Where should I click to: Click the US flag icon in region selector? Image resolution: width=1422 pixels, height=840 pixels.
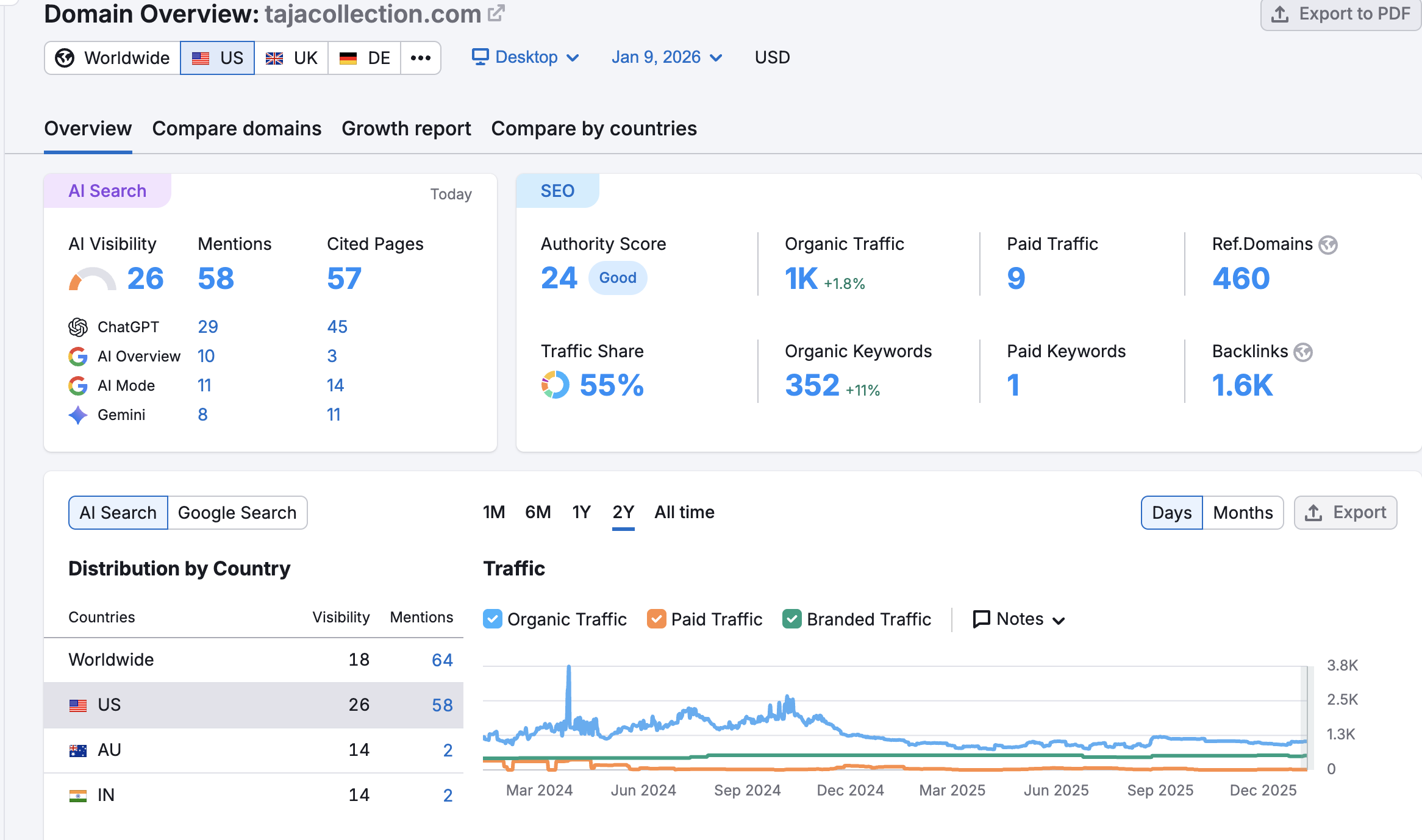pyautogui.click(x=201, y=58)
